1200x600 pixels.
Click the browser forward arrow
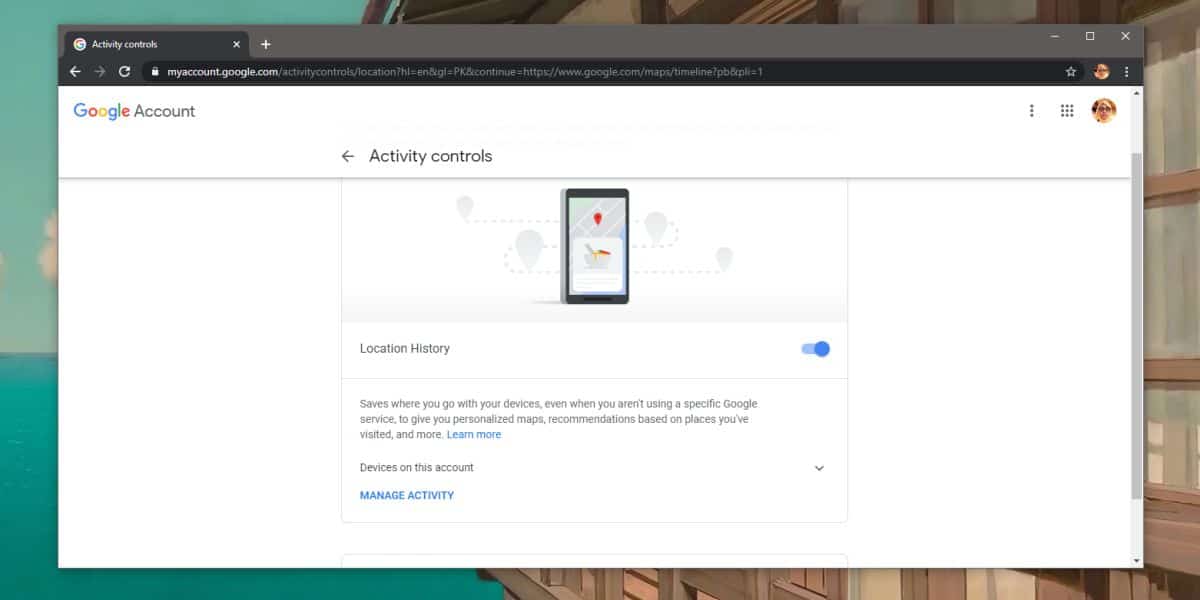tap(99, 71)
